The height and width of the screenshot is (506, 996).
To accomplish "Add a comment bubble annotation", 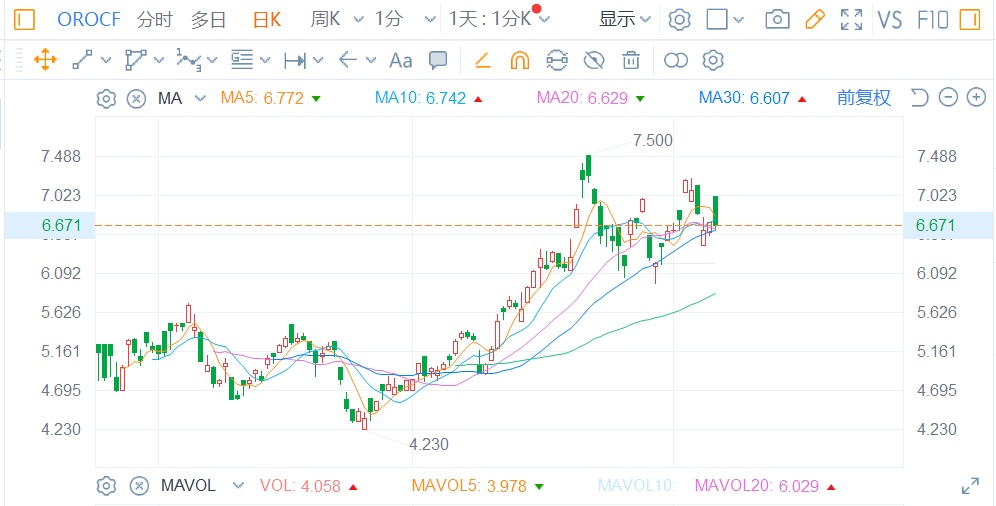I will [438, 61].
